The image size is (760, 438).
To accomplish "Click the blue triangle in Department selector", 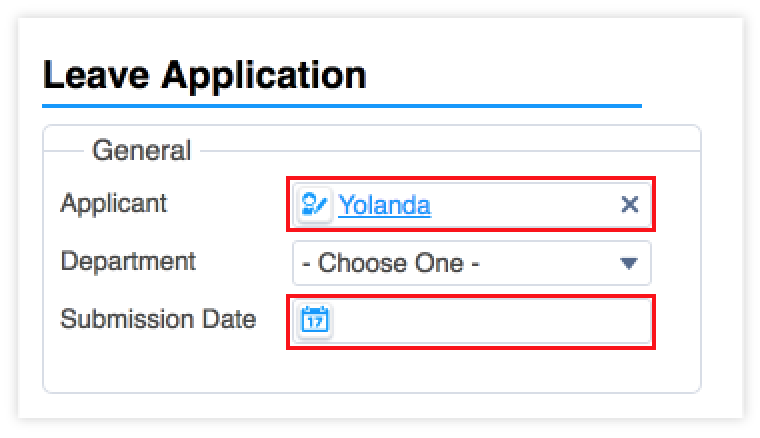I will [629, 263].
